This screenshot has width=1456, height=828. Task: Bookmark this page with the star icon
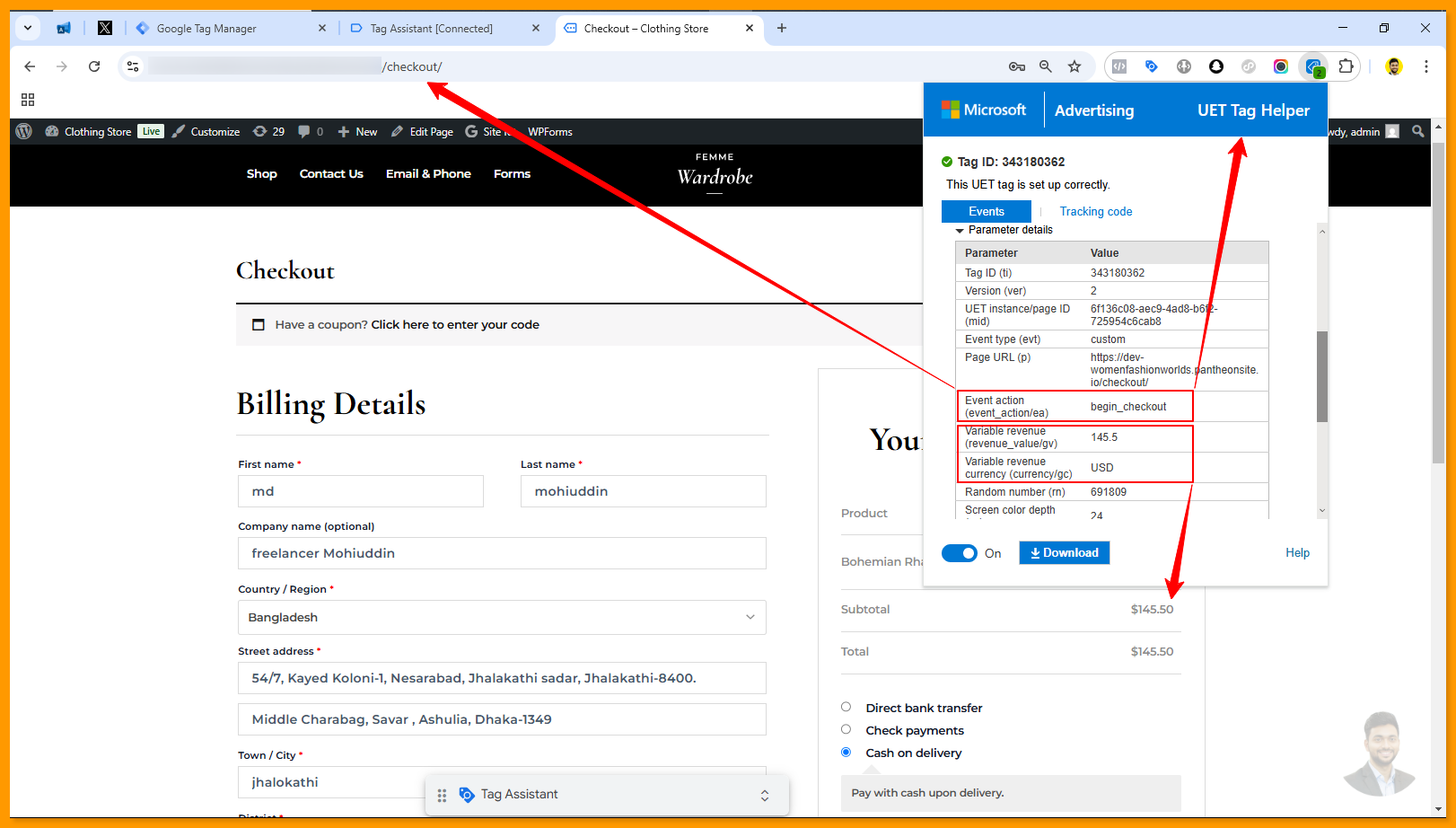click(1074, 66)
